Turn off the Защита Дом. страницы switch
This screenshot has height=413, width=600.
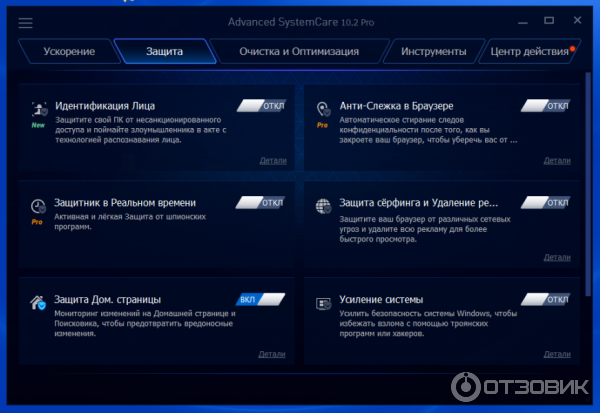pyautogui.click(x=261, y=299)
